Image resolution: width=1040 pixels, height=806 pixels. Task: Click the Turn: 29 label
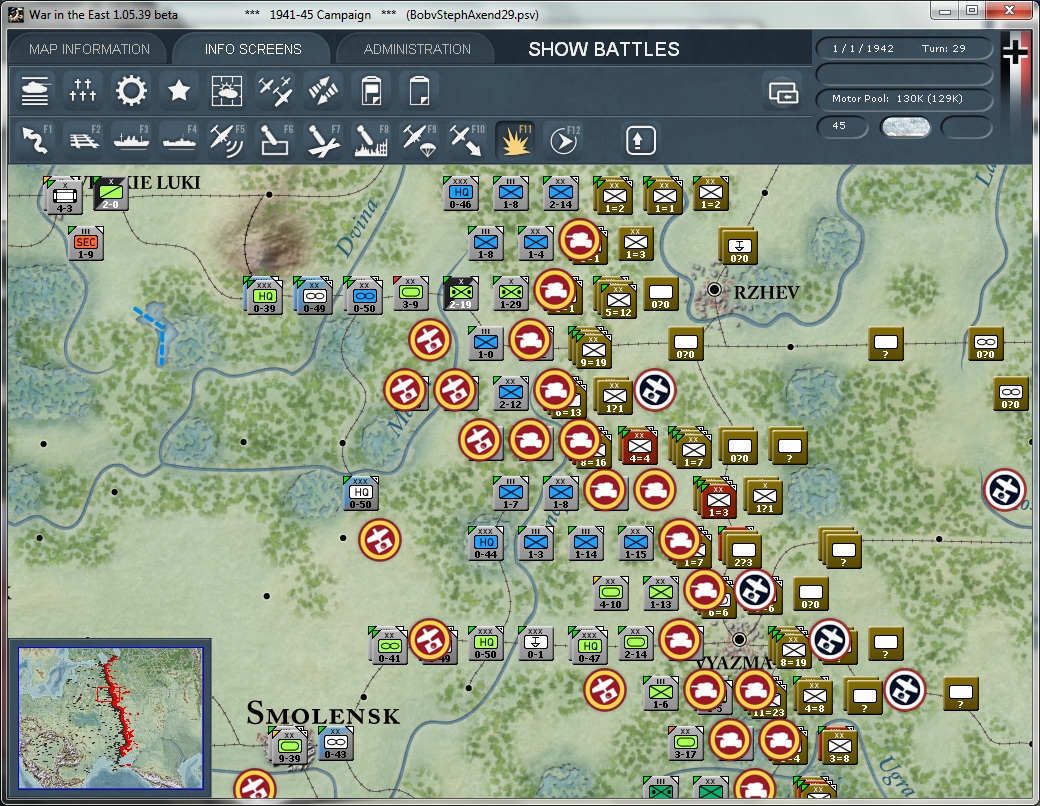pyautogui.click(x=943, y=48)
